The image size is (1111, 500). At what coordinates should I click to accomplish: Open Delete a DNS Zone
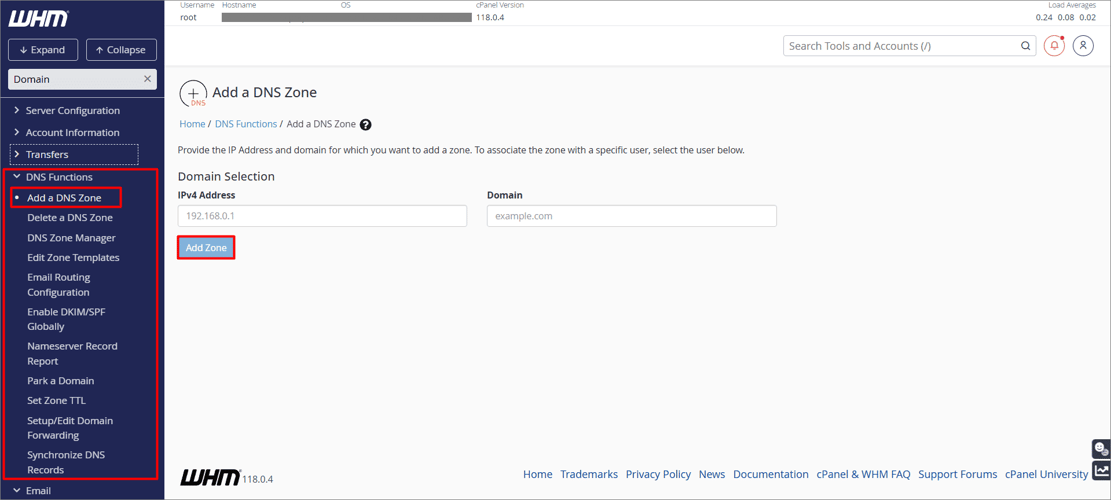(x=70, y=217)
